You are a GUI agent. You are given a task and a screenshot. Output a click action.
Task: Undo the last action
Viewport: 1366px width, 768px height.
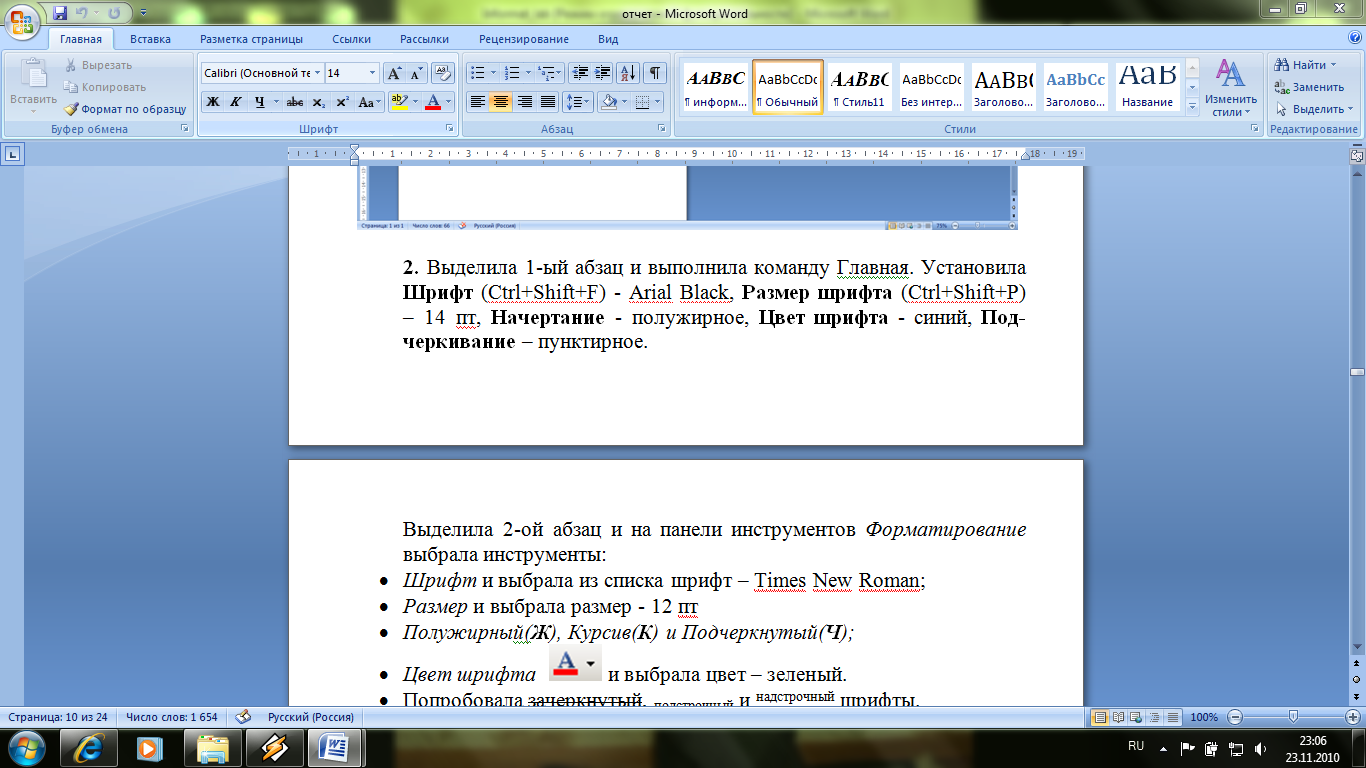83,13
